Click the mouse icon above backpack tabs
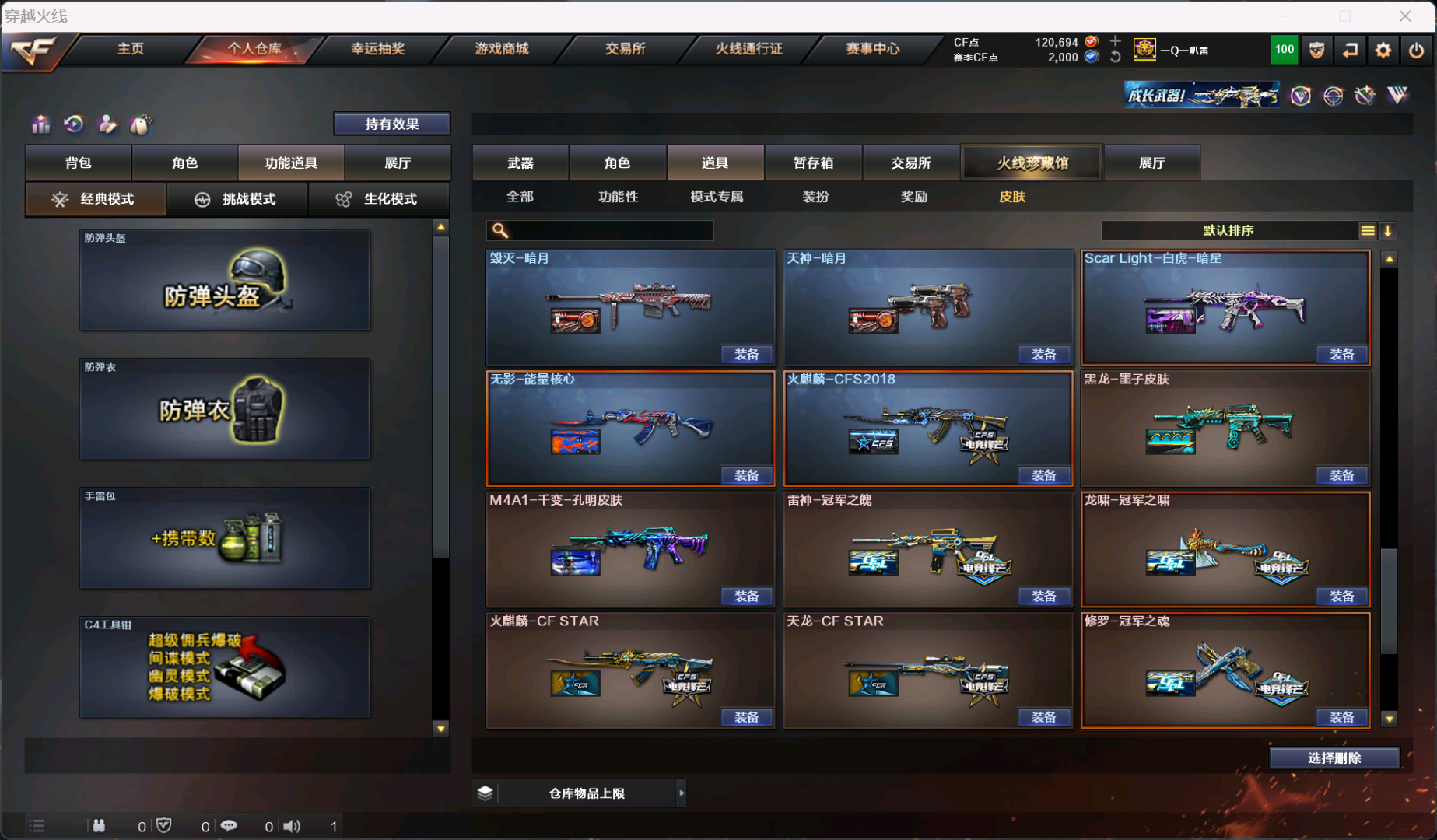The width and height of the screenshot is (1437, 840). (140, 124)
